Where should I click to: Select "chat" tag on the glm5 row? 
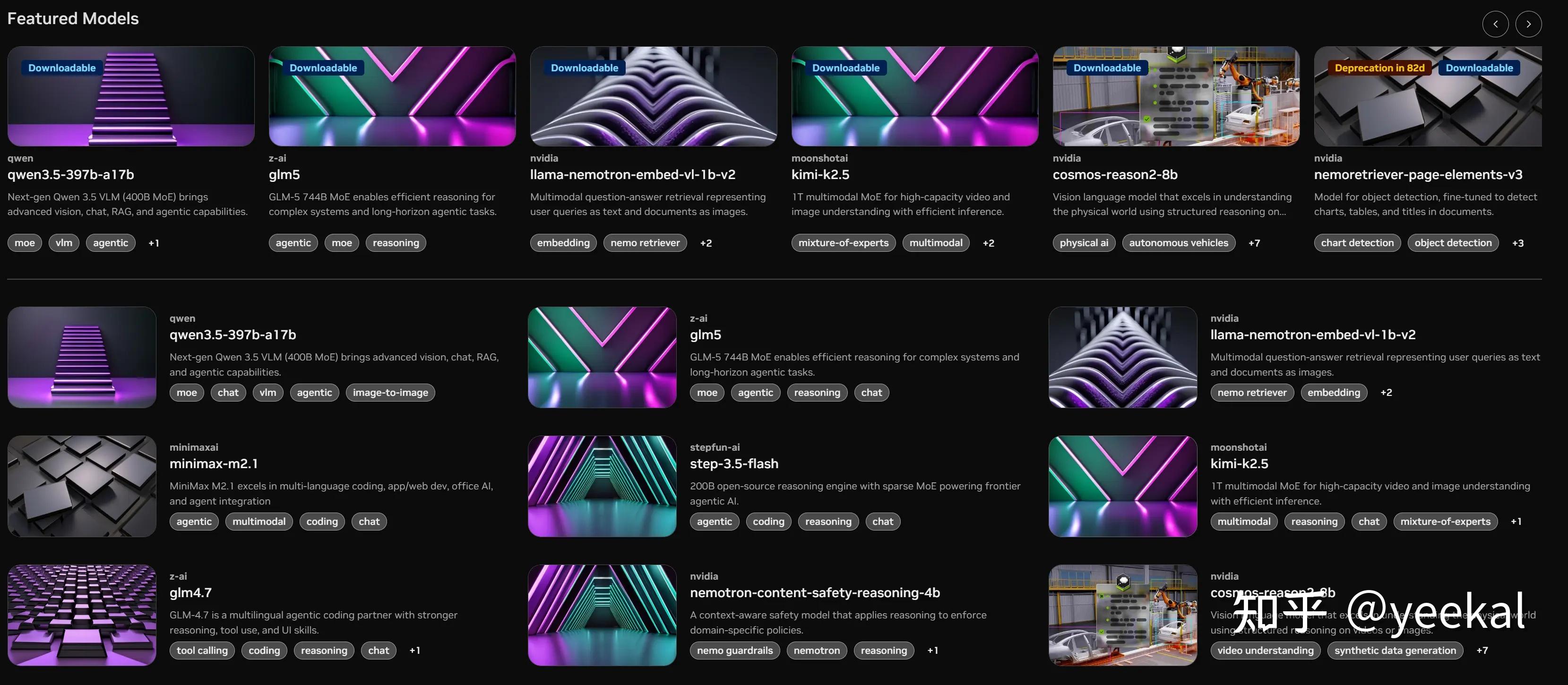(871, 393)
